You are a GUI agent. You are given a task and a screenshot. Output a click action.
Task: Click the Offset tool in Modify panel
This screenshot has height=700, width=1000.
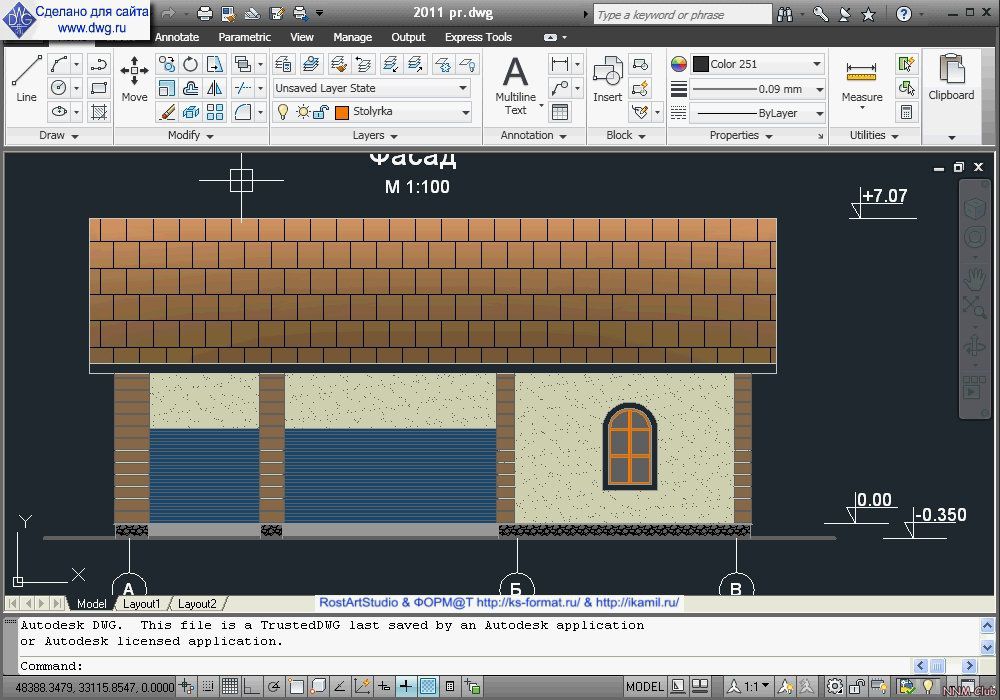click(191, 88)
